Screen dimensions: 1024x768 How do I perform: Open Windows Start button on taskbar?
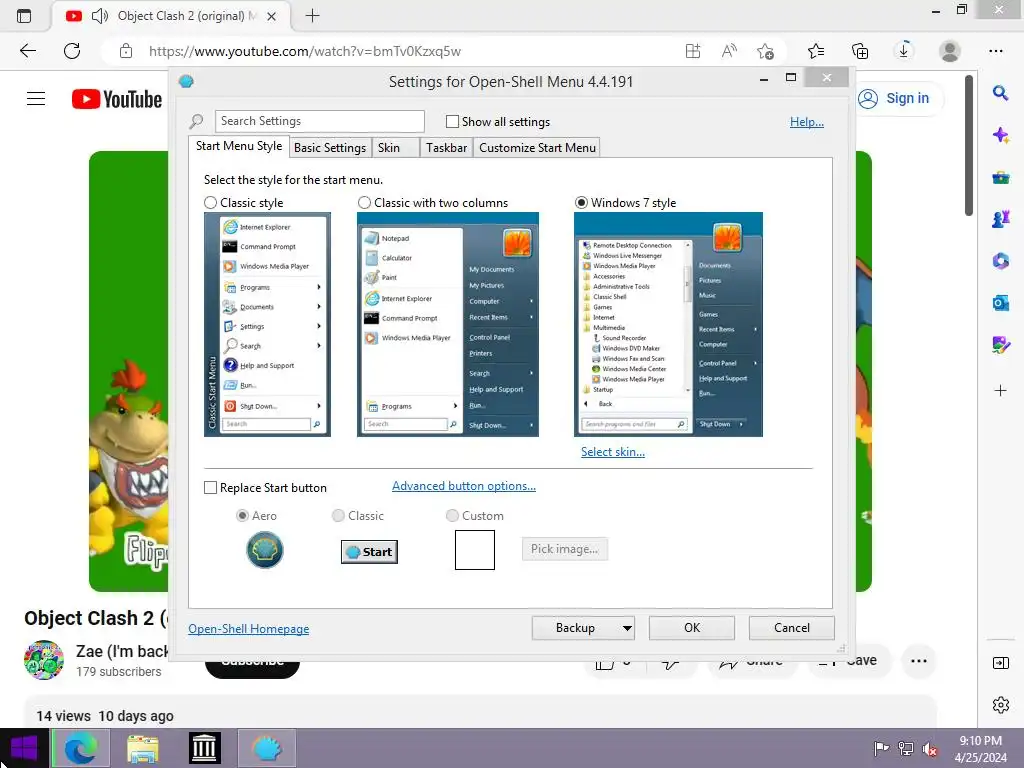24,748
